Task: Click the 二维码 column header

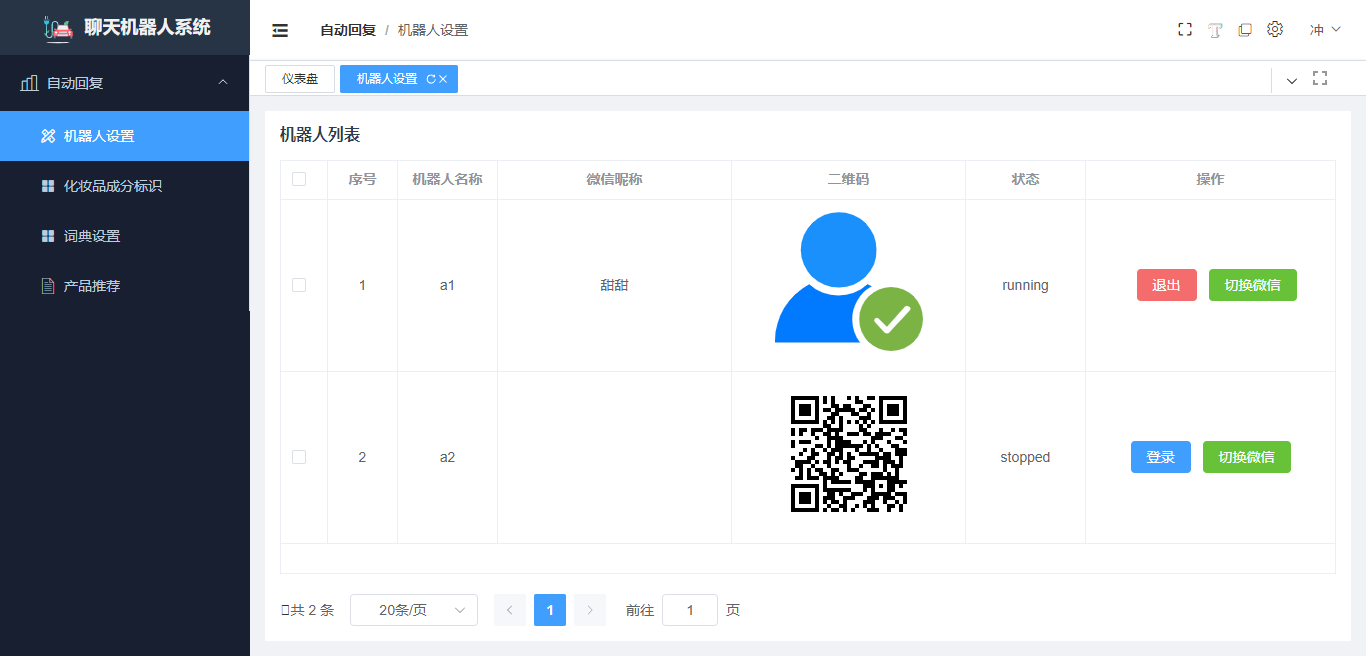Action: [848, 179]
